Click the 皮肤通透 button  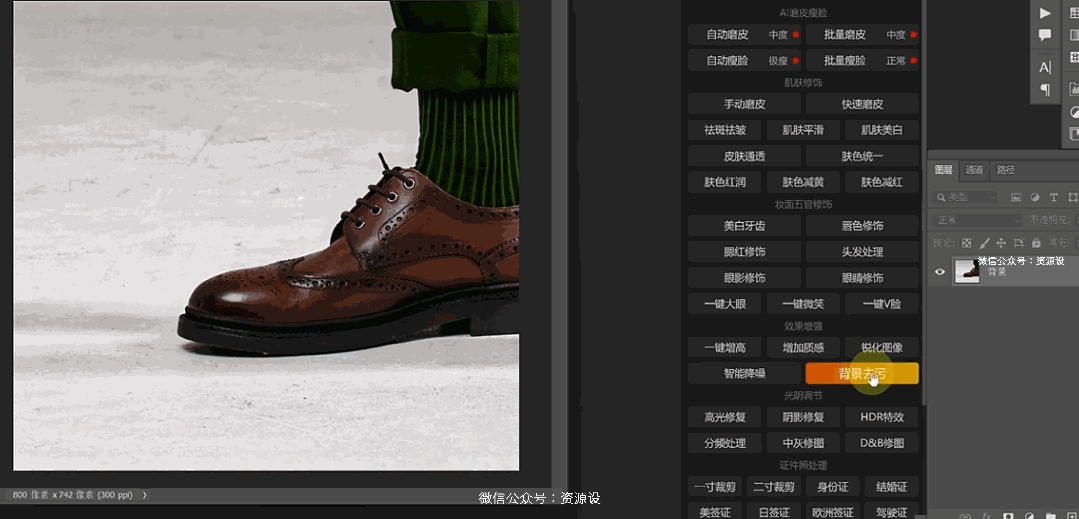[745, 156]
